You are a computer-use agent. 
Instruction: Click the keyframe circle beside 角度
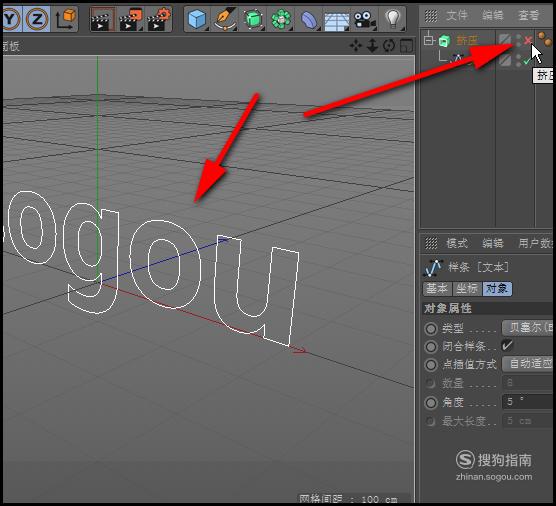tap(431, 402)
